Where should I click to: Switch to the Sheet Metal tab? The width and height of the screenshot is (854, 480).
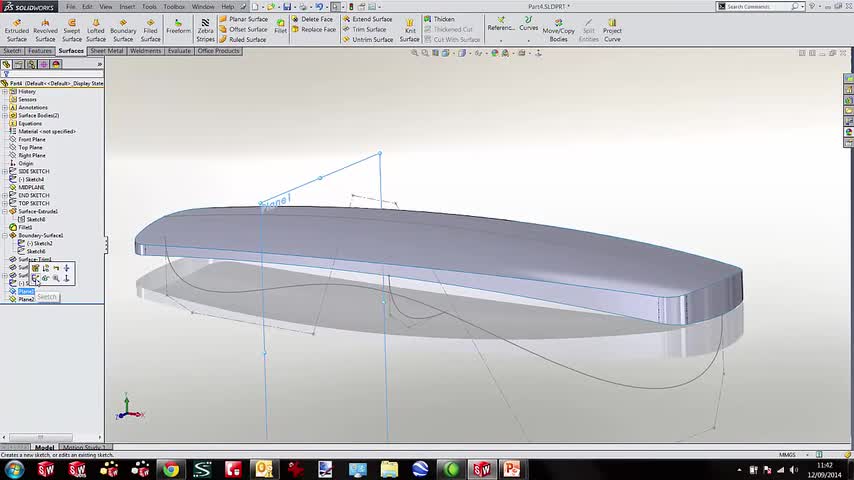(106, 50)
